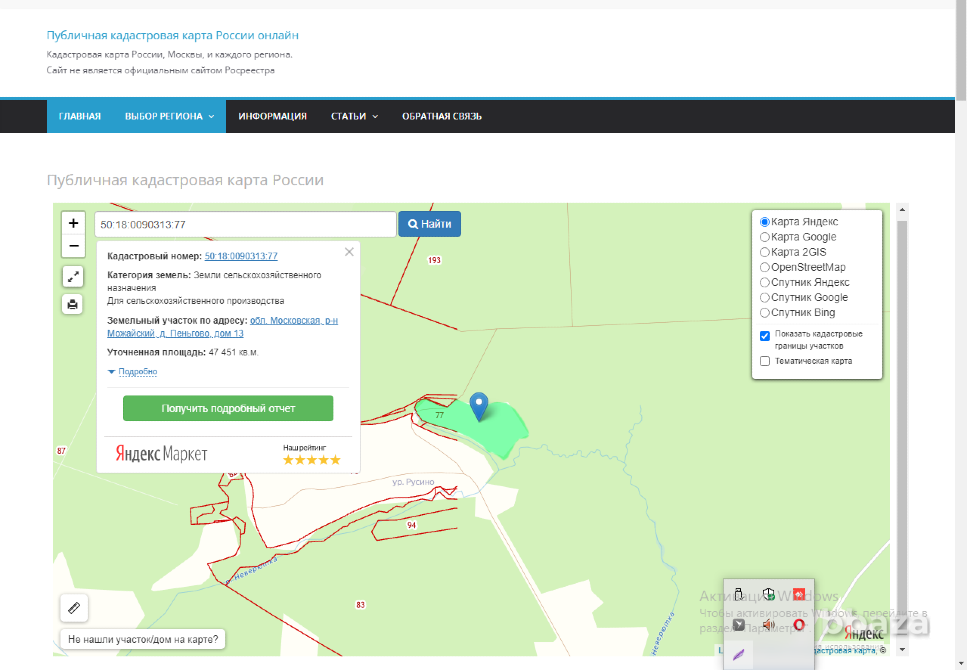Open the Обратная связь page

[442, 116]
